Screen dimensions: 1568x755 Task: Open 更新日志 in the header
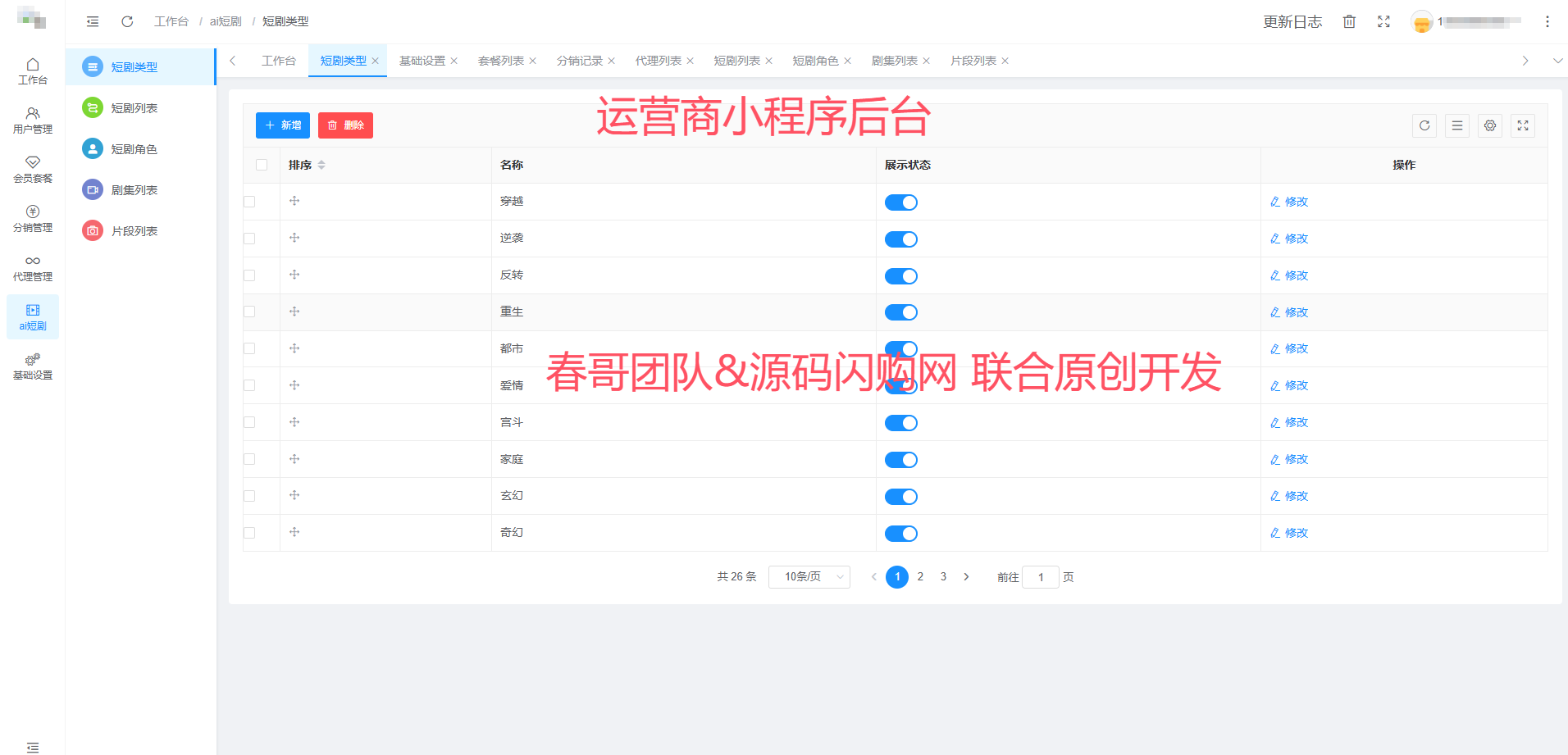1292,22
